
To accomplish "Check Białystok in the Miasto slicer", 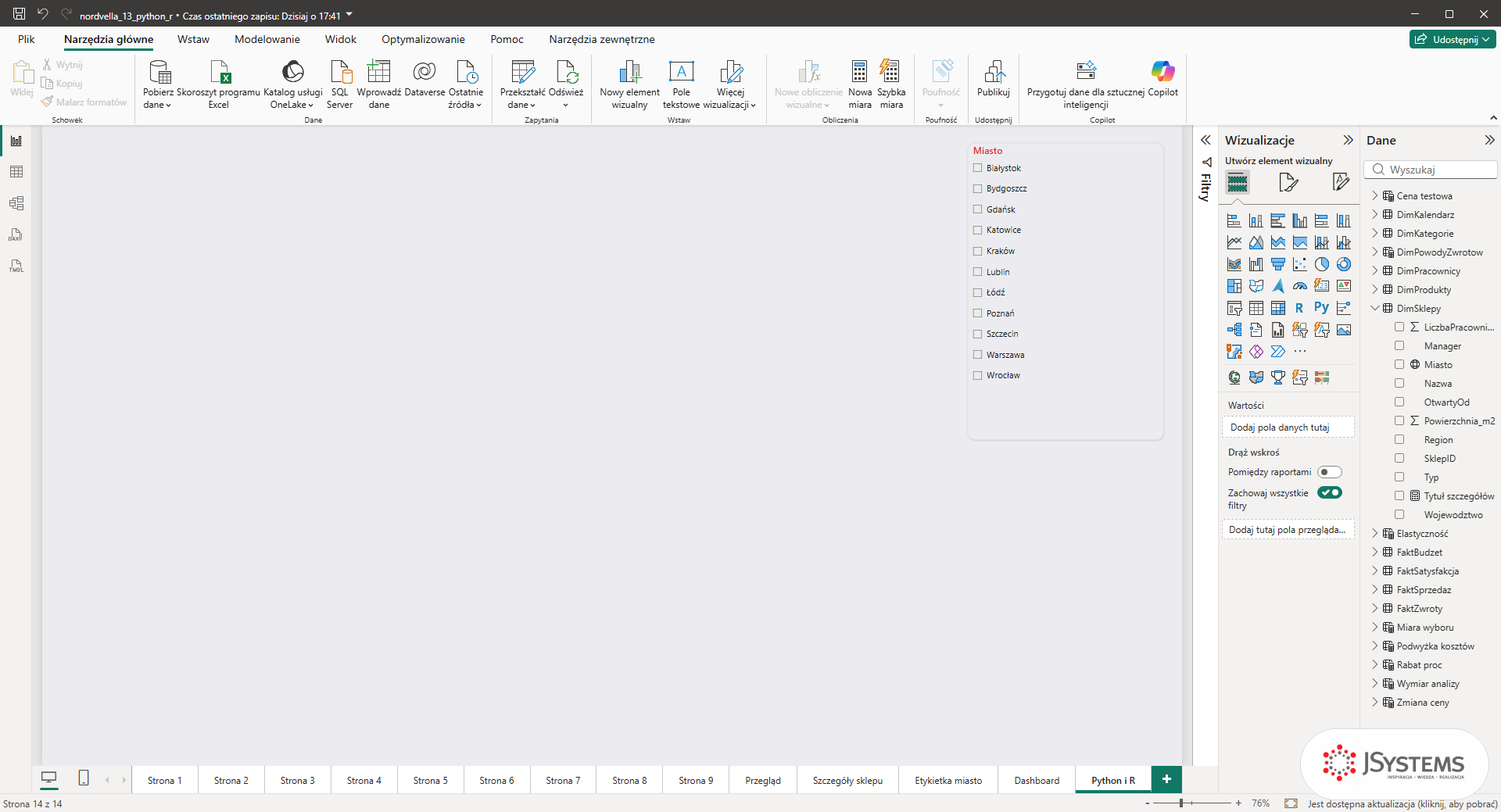I will 977,168.
